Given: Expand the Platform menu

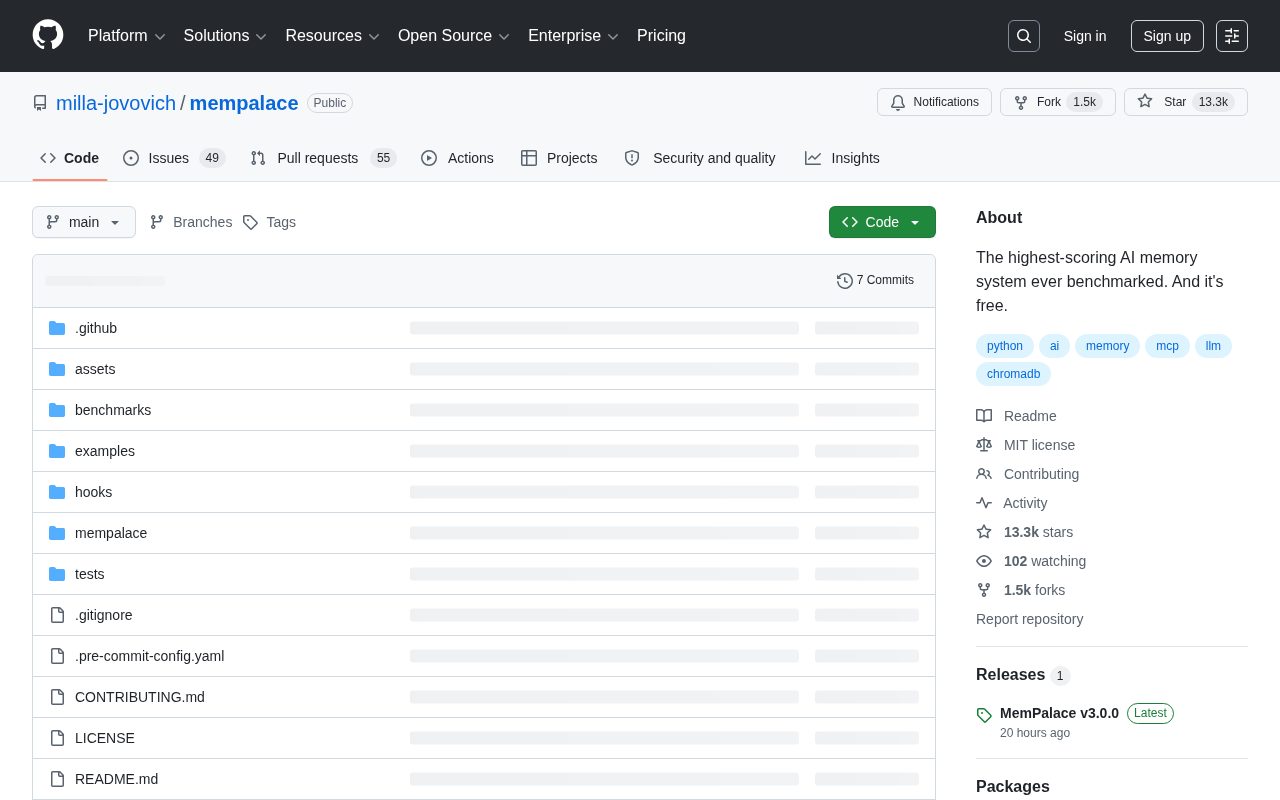Looking at the screenshot, I should [x=127, y=36].
